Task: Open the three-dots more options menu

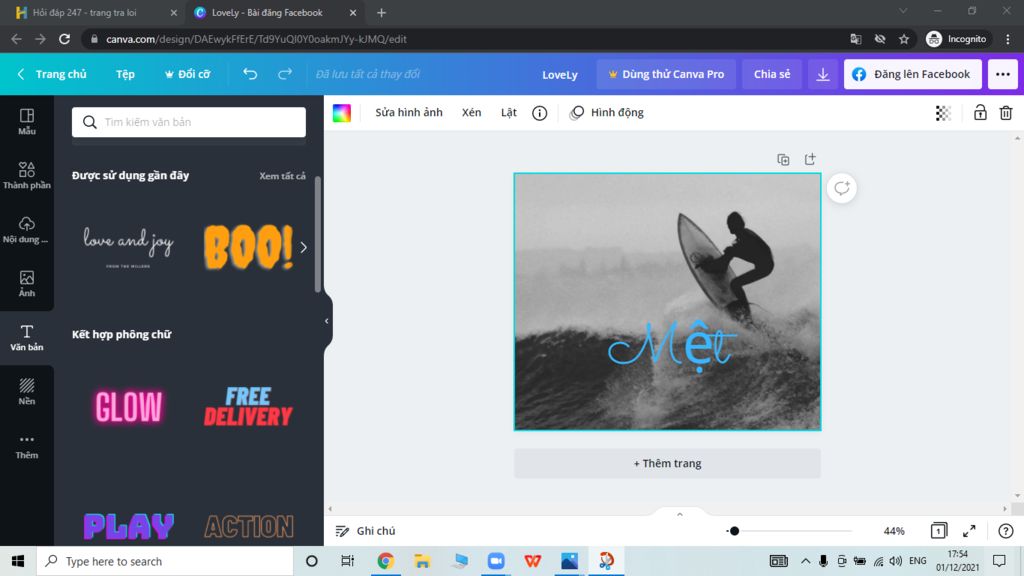Action: coord(1002,74)
